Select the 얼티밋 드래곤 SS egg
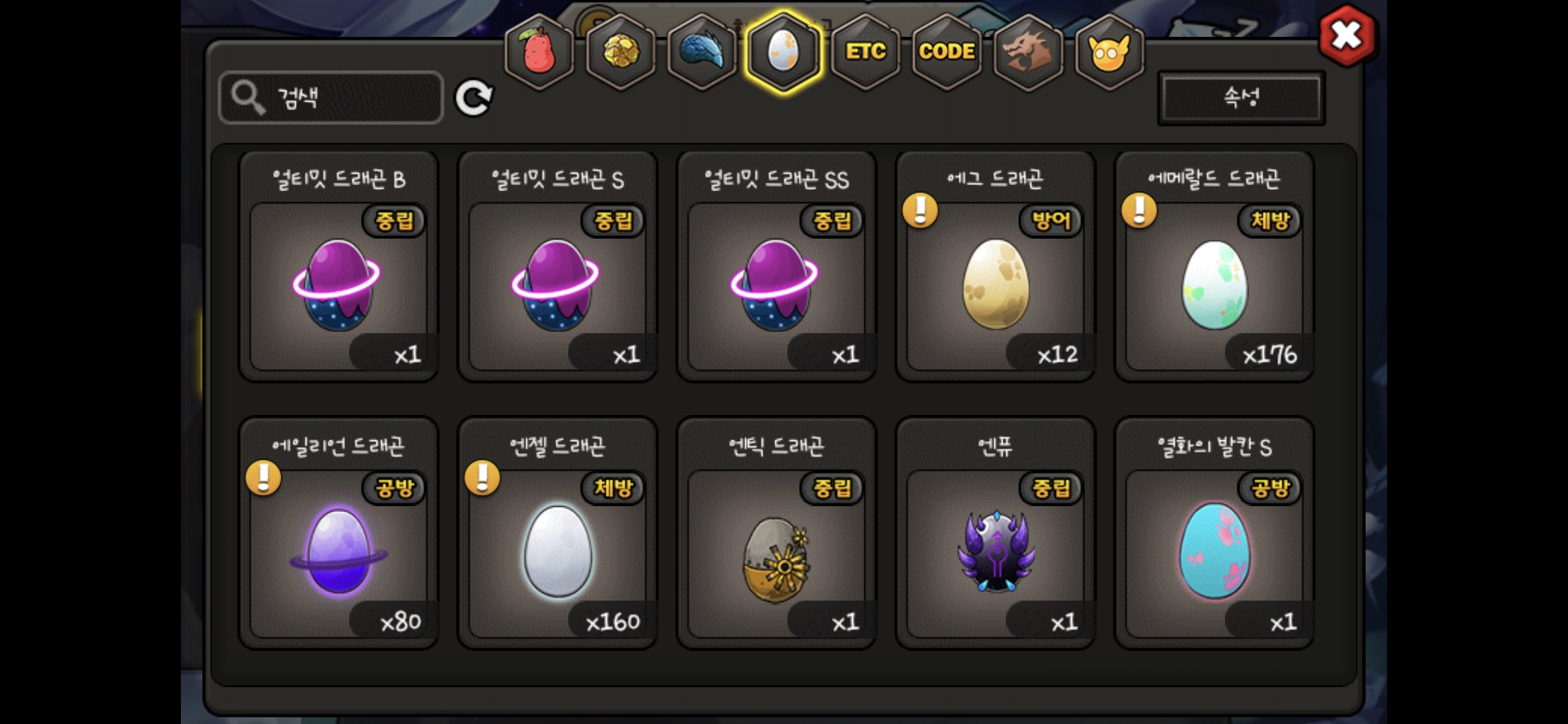This screenshot has height=724, width=1568. tap(777, 267)
